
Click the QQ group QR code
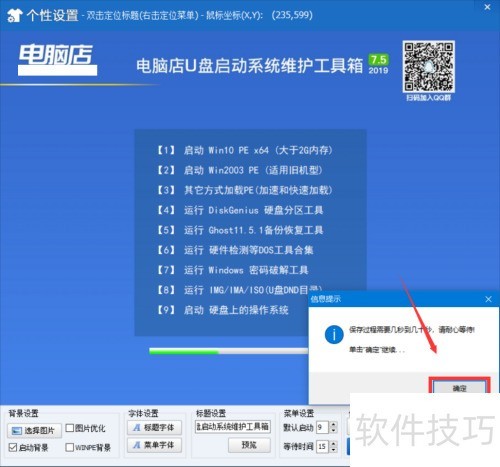tap(429, 67)
